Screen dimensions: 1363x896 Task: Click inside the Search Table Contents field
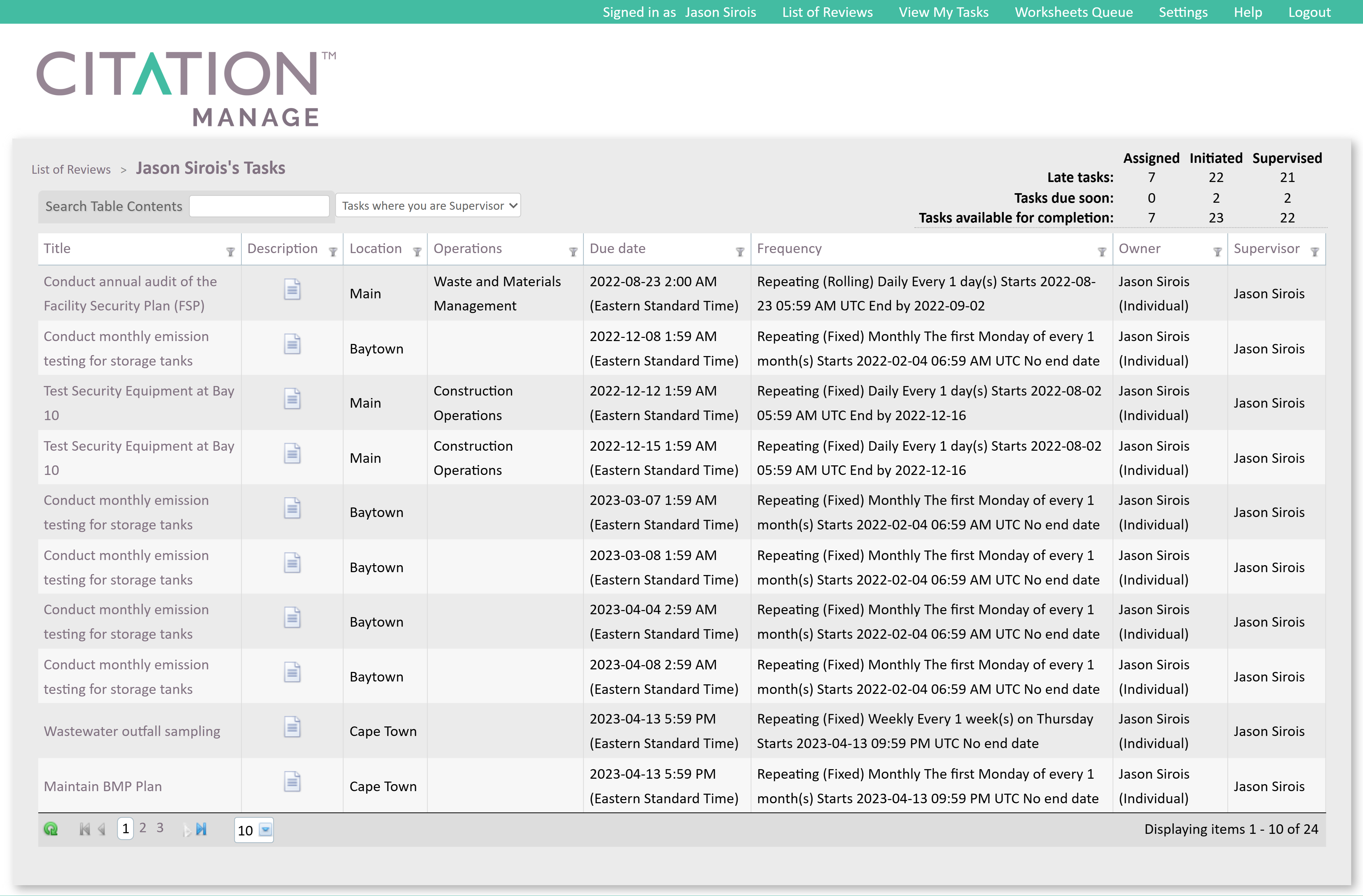[259, 205]
